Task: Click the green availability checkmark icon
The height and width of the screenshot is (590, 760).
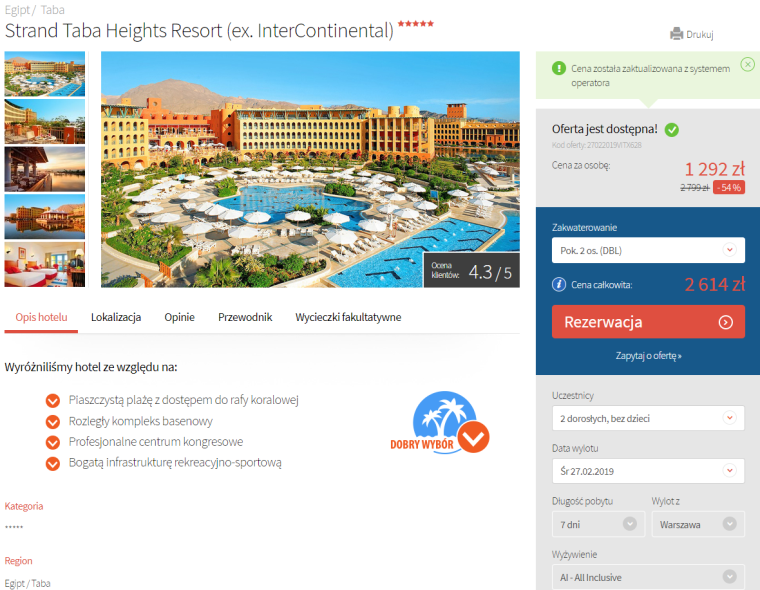Action: [671, 129]
